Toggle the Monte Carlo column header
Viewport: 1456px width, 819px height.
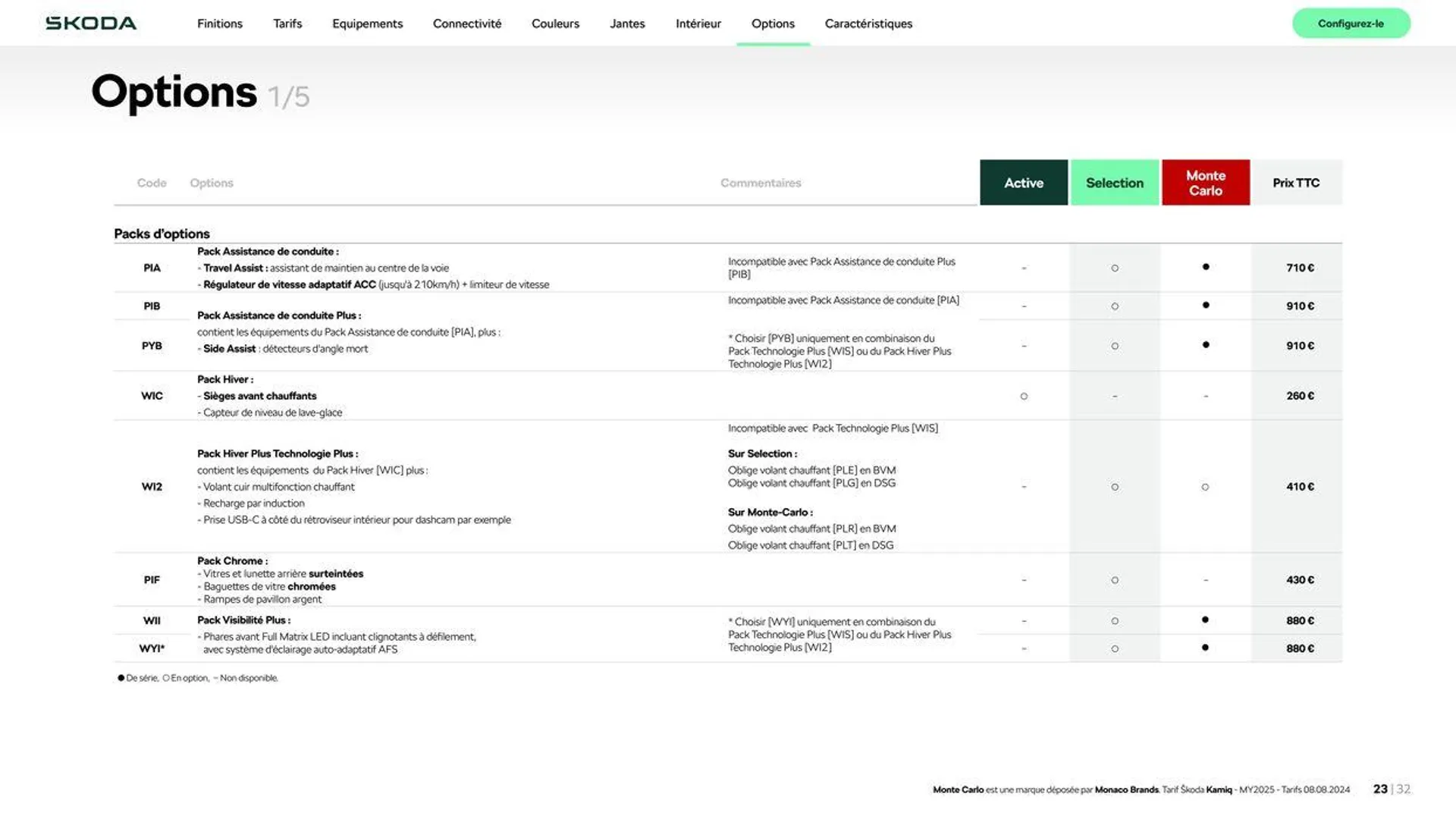point(1204,182)
